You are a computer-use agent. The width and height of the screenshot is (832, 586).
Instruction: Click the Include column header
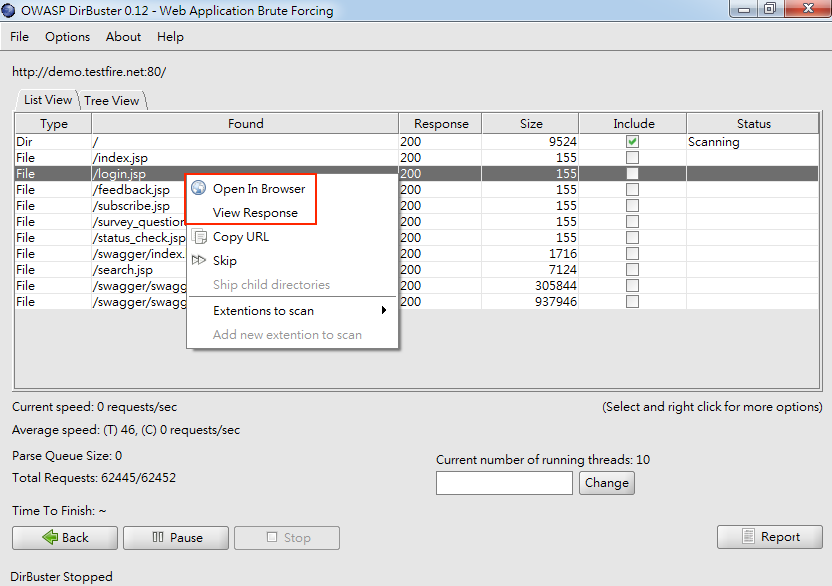633,124
